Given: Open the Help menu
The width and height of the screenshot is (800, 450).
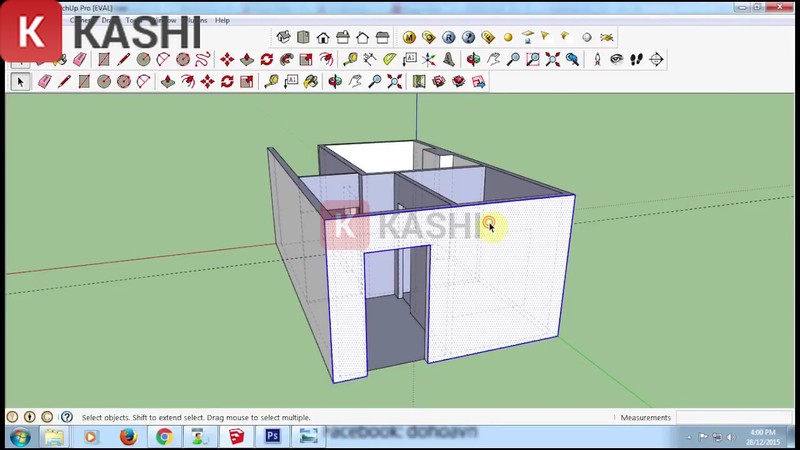Looking at the screenshot, I should 222,20.
